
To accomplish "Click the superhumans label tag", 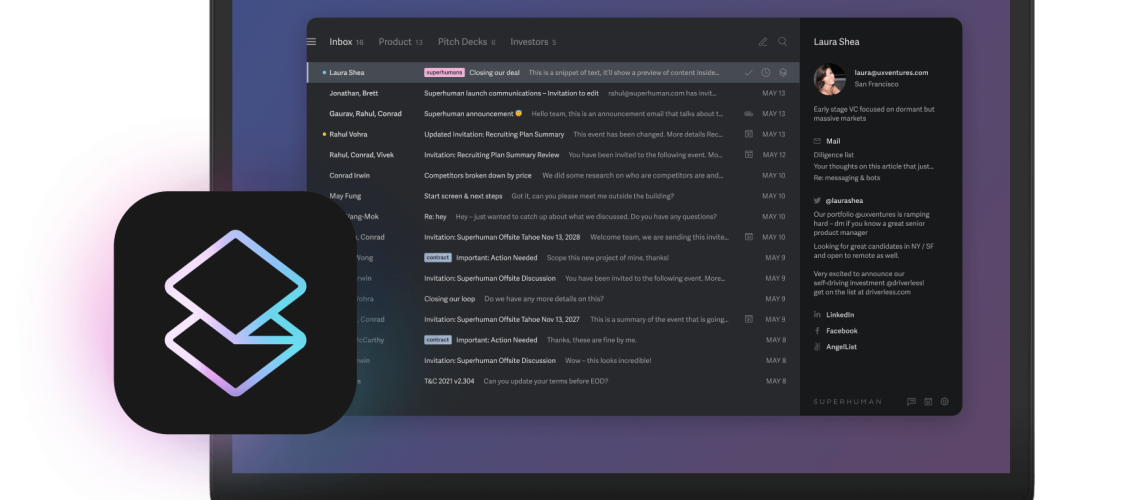I will click(x=444, y=73).
